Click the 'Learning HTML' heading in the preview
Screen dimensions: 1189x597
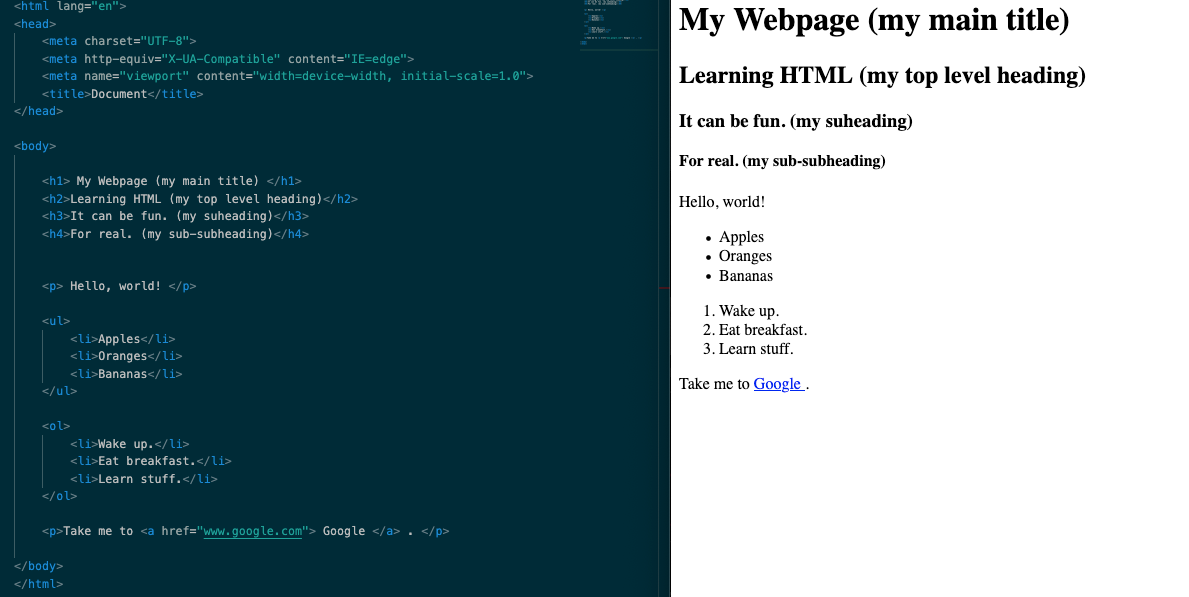(x=881, y=75)
